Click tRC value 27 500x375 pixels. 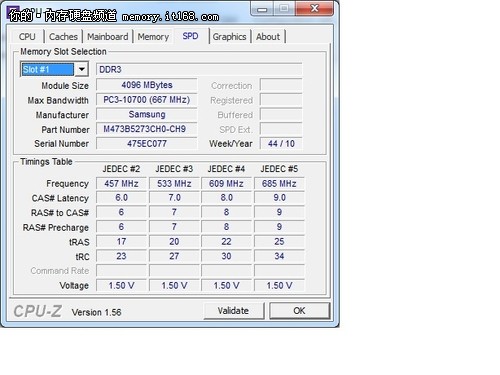(x=174, y=256)
